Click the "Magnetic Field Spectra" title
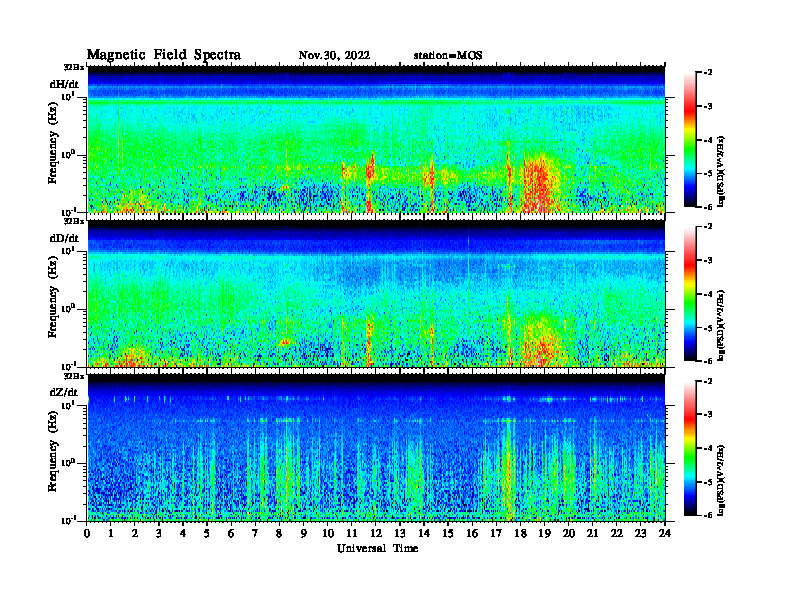Screen dimensions: 792x612 (x=164, y=55)
